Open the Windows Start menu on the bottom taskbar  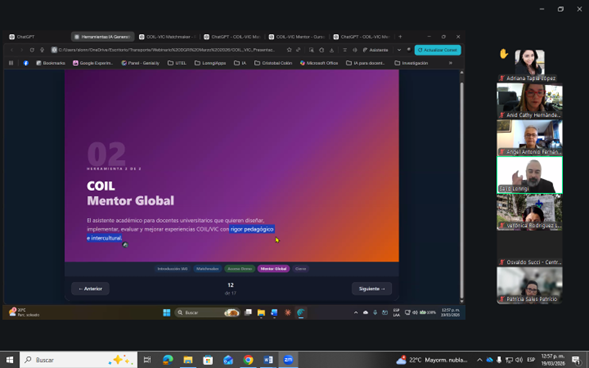[x=9, y=360]
